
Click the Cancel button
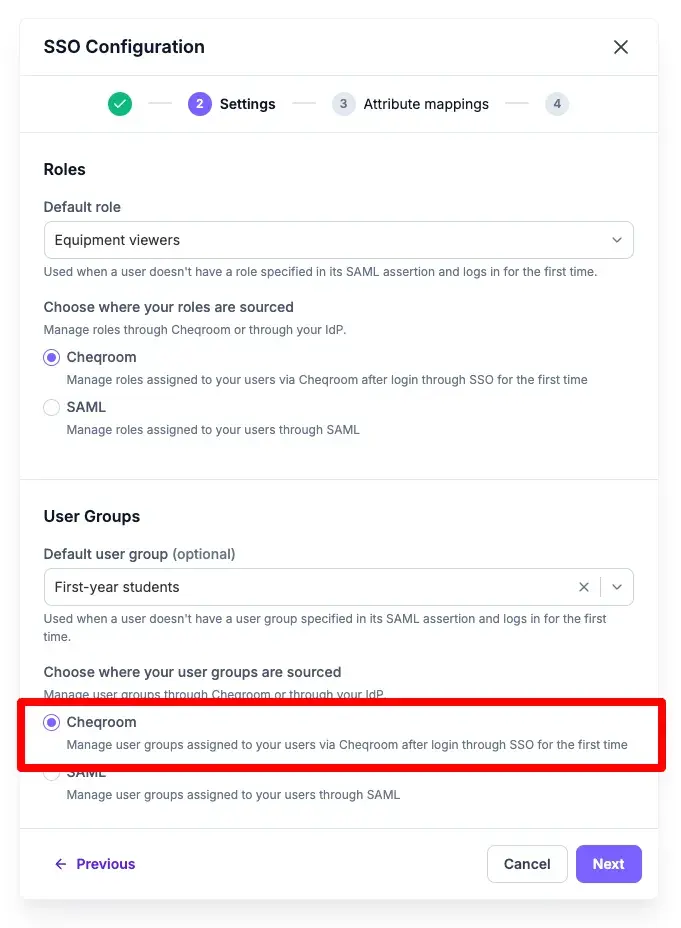click(x=527, y=864)
